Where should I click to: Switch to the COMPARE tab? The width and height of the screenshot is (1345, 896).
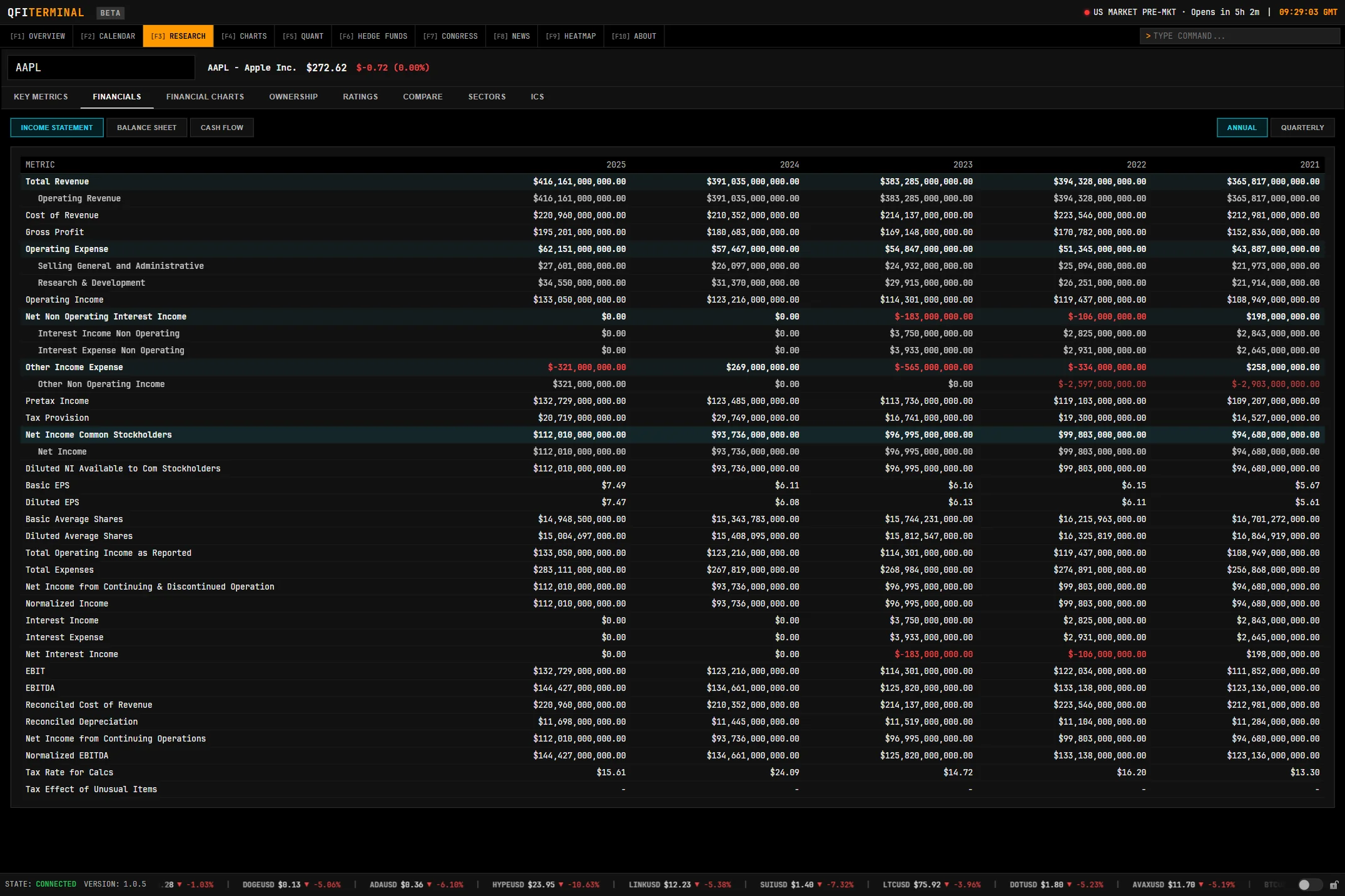point(422,97)
